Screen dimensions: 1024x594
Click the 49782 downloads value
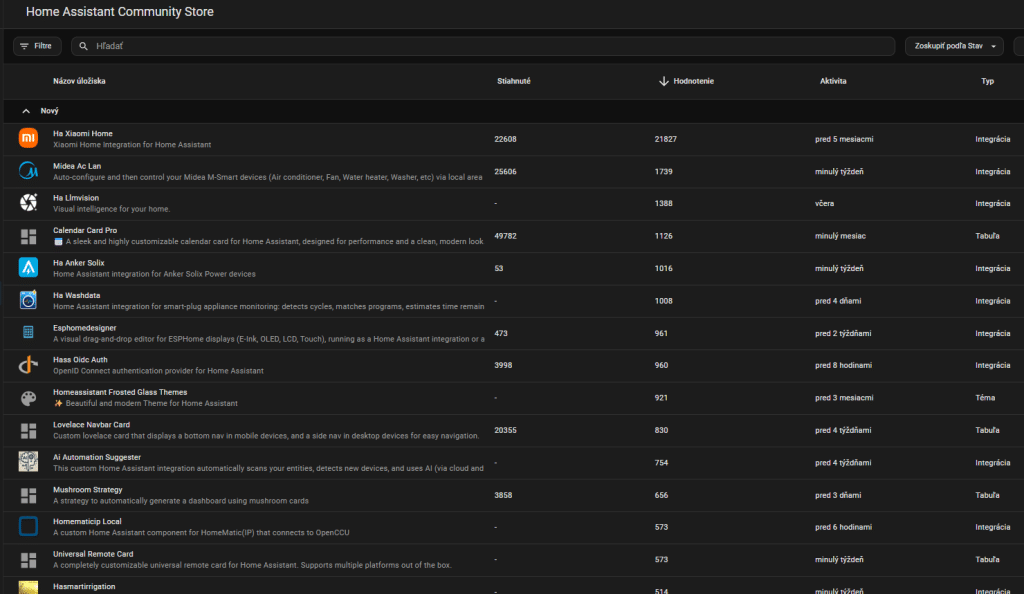click(505, 236)
